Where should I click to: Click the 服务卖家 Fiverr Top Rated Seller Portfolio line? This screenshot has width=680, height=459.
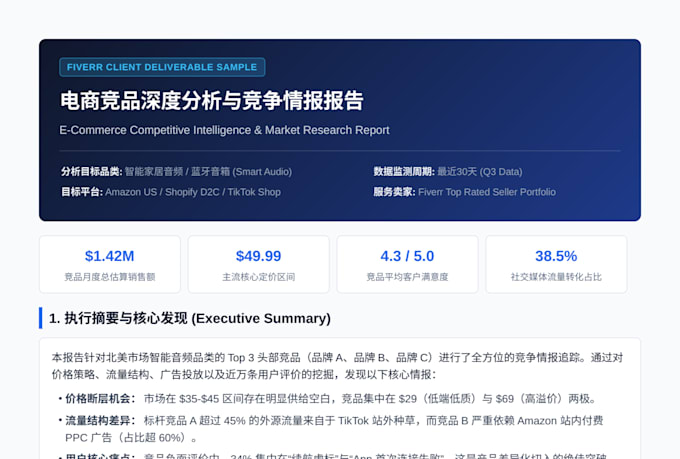point(464,192)
